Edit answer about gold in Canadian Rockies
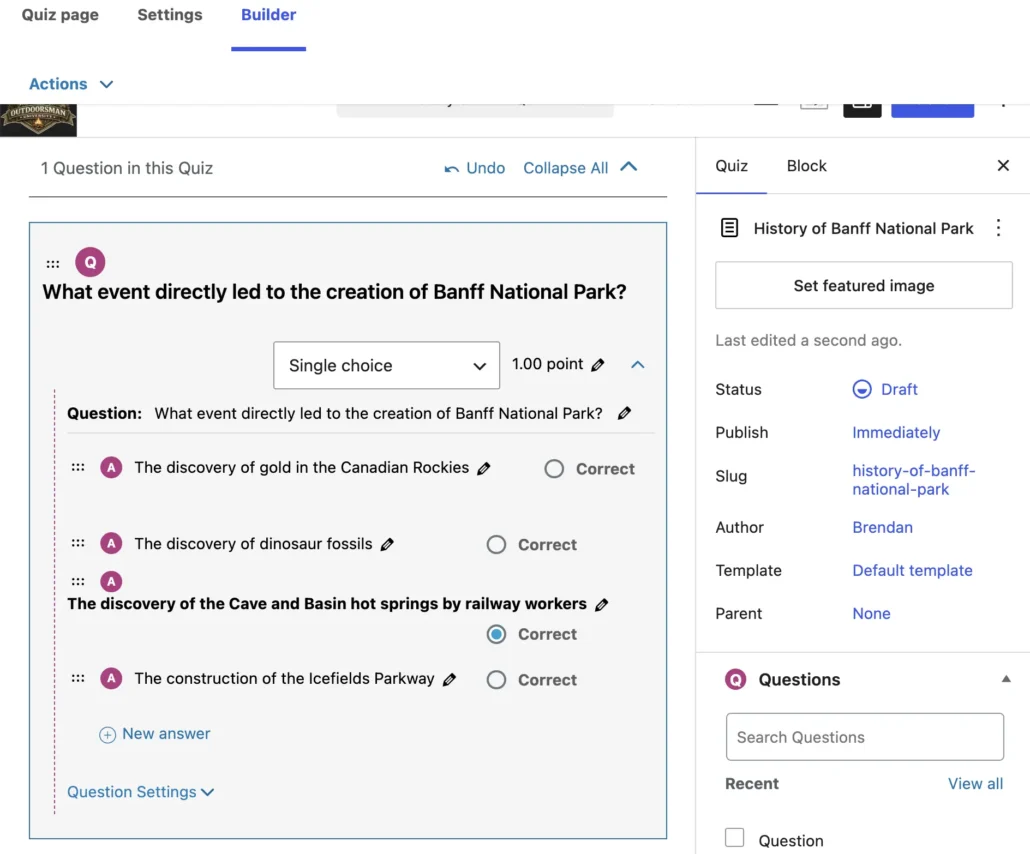This screenshot has height=854, width=1030. coord(483,468)
